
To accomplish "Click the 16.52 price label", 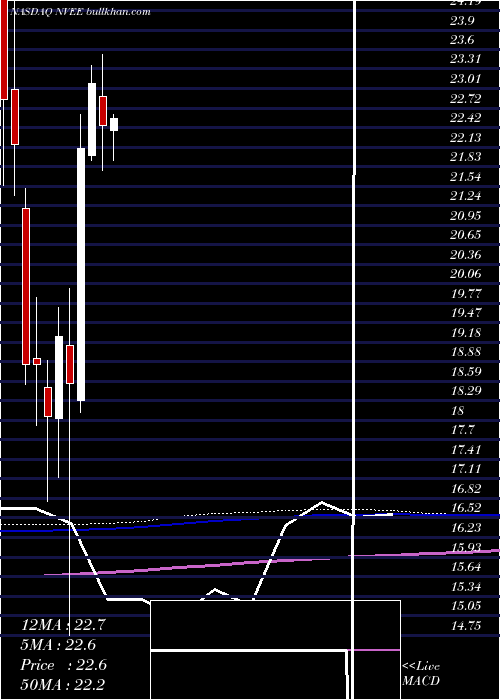I will (x=466, y=508).
